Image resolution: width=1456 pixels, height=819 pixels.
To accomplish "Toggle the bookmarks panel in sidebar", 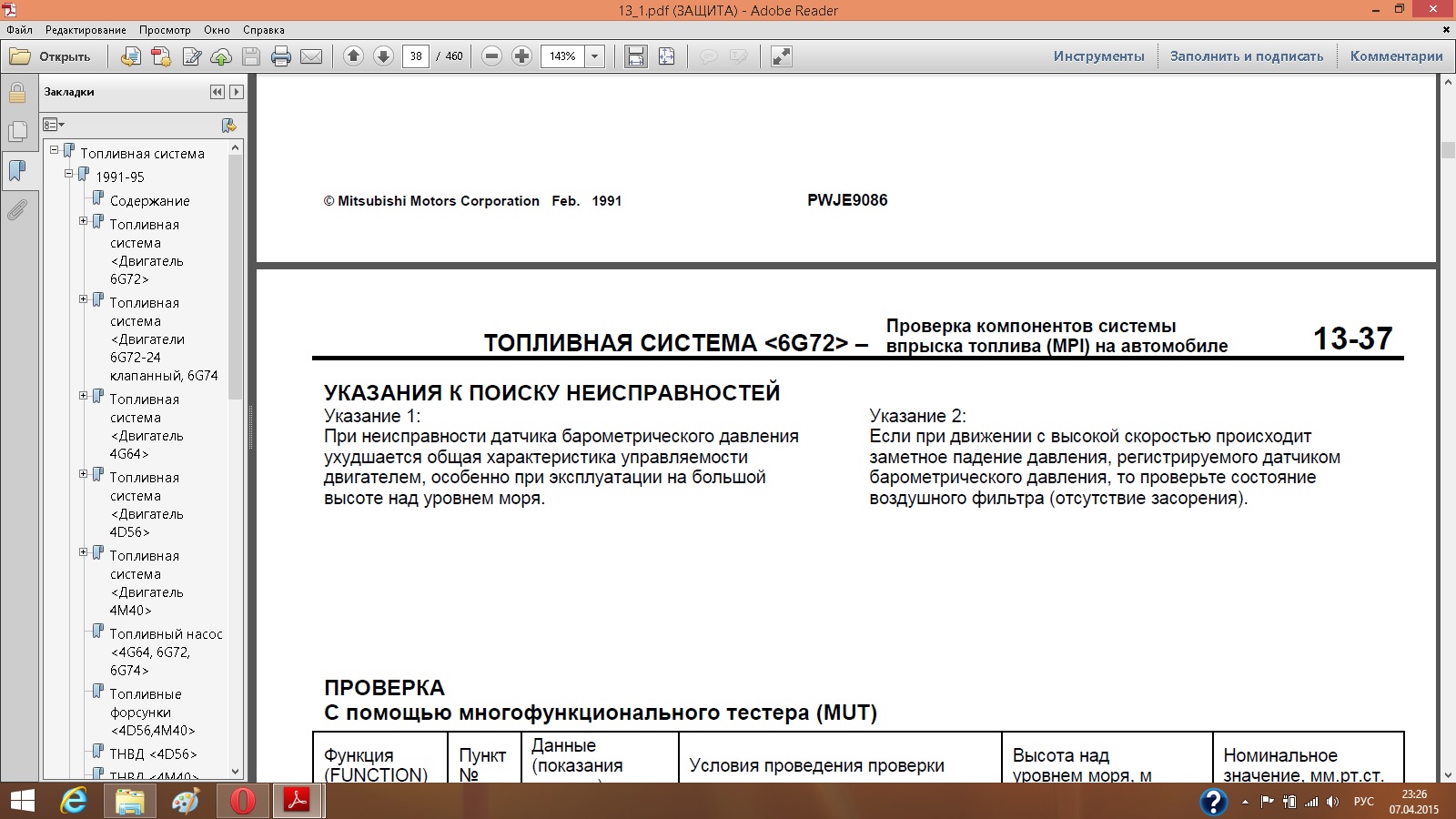I will 17,171.
